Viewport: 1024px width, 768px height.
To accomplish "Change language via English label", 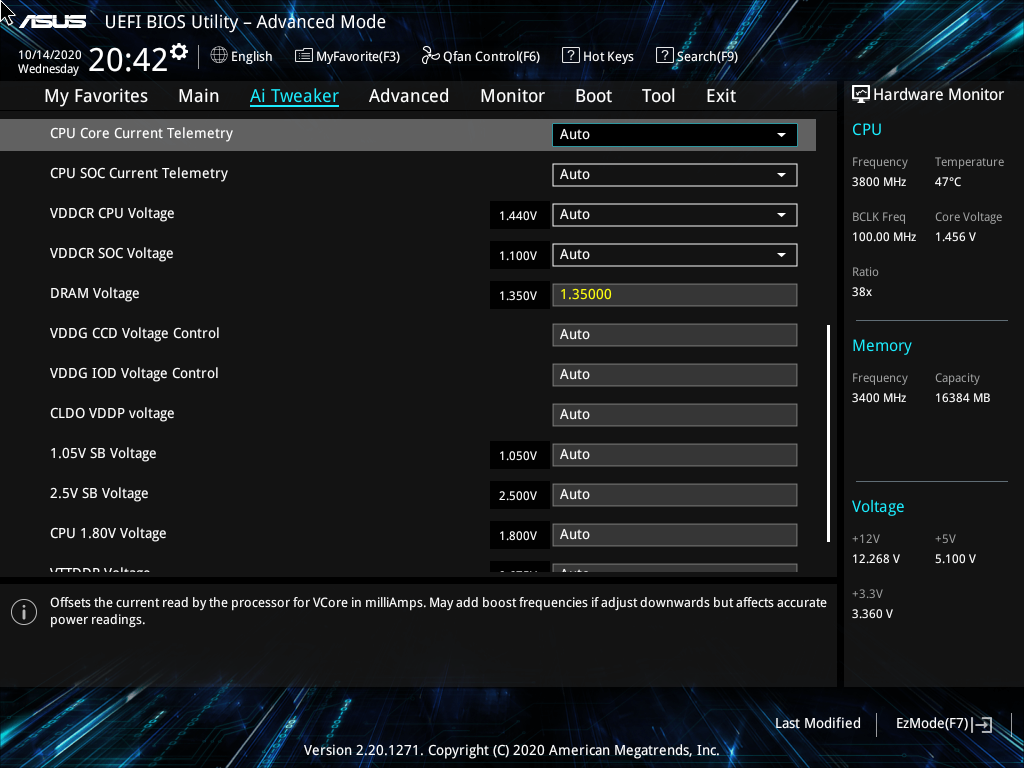I will point(251,57).
